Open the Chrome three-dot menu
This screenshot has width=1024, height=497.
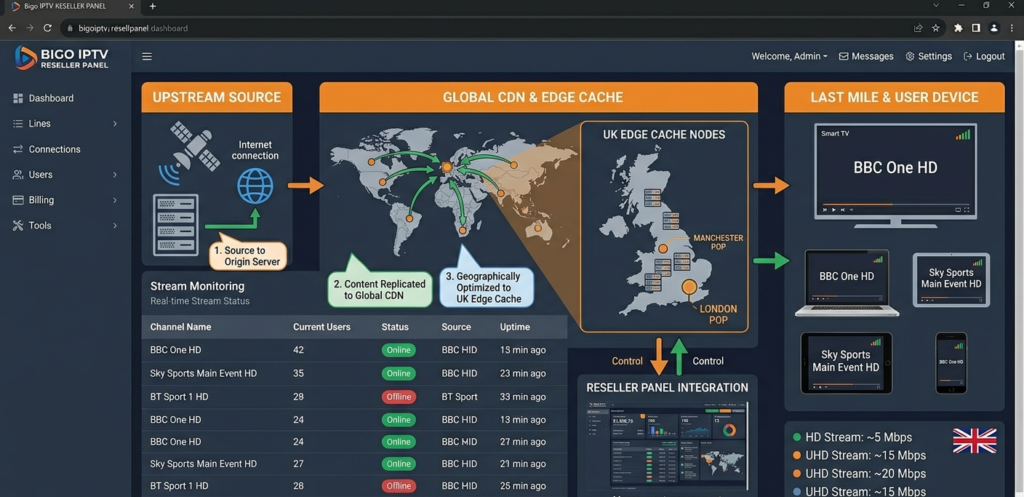coord(1011,28)
